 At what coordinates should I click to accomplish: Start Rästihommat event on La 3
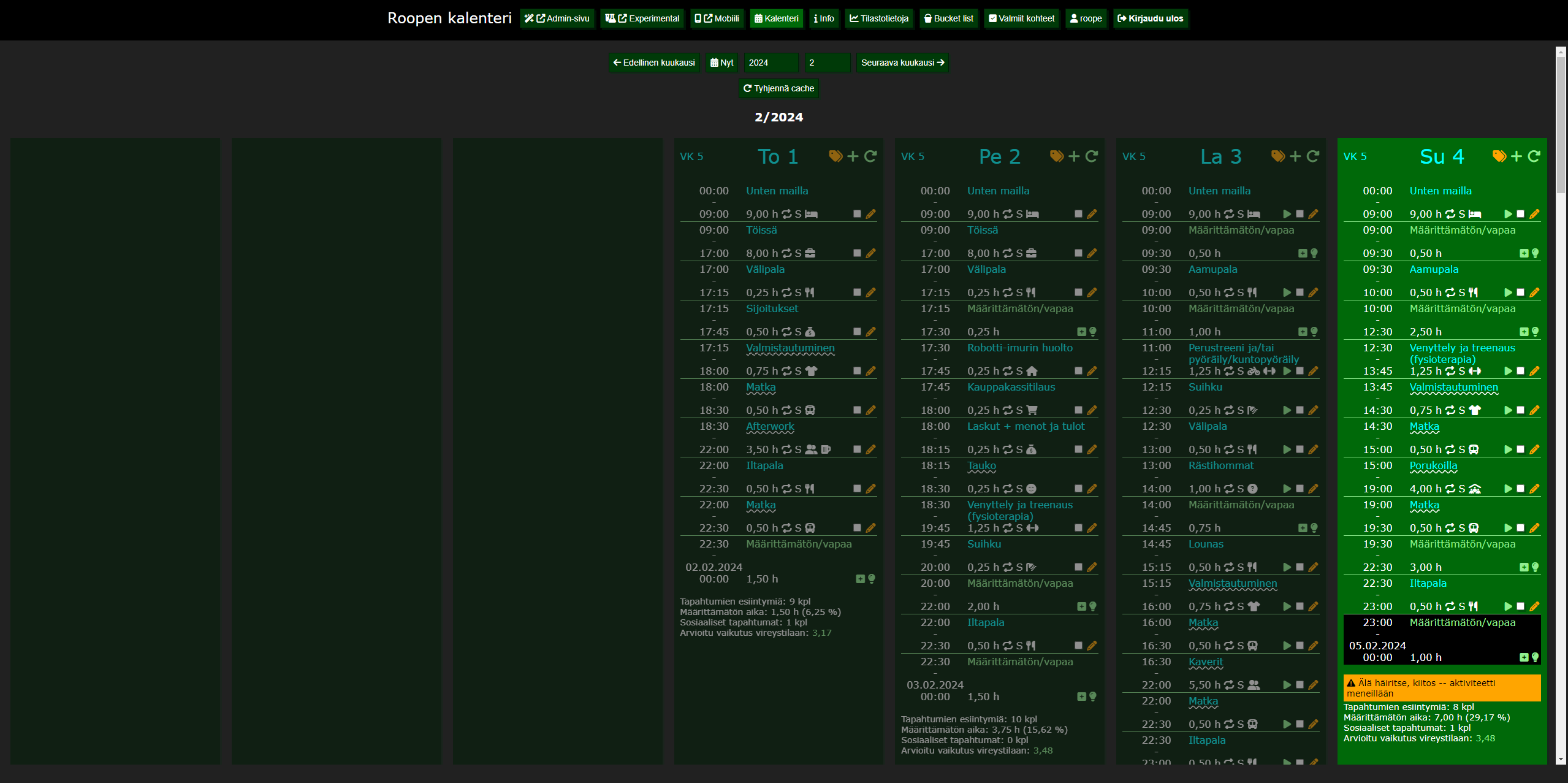[1287, 489]
